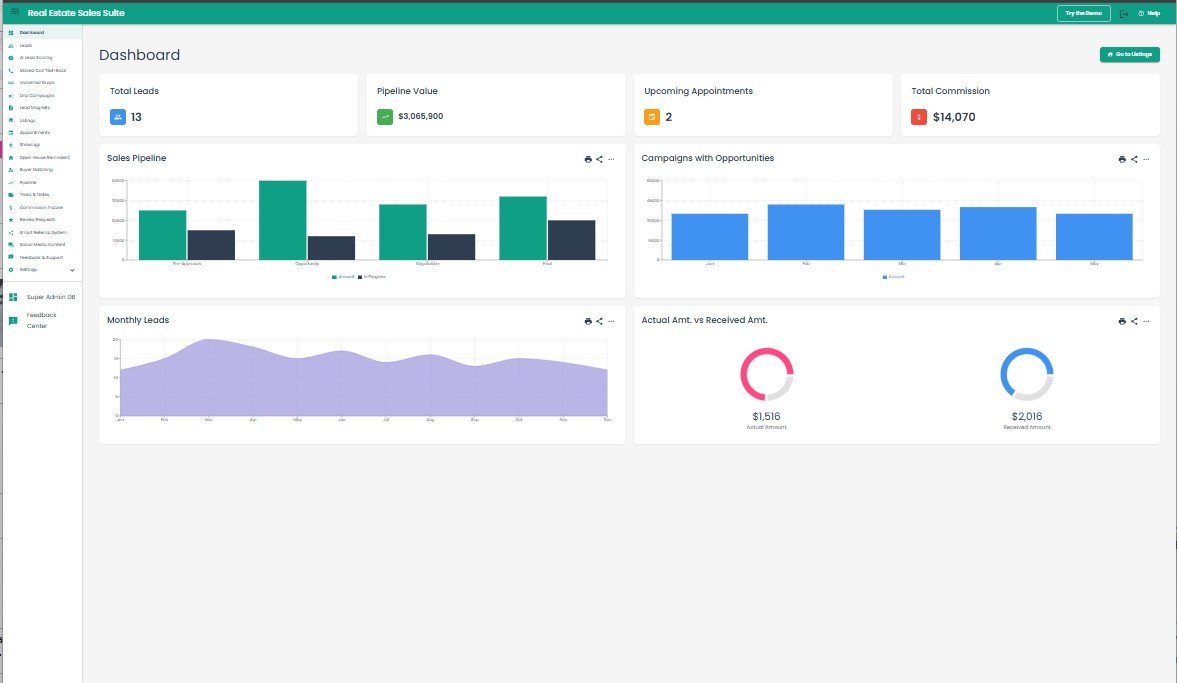Screen dimensions: 1177x683
Task: Click the print icon on Monthly Leads chart
Action: pyautogui.click(x=587, y=321)
